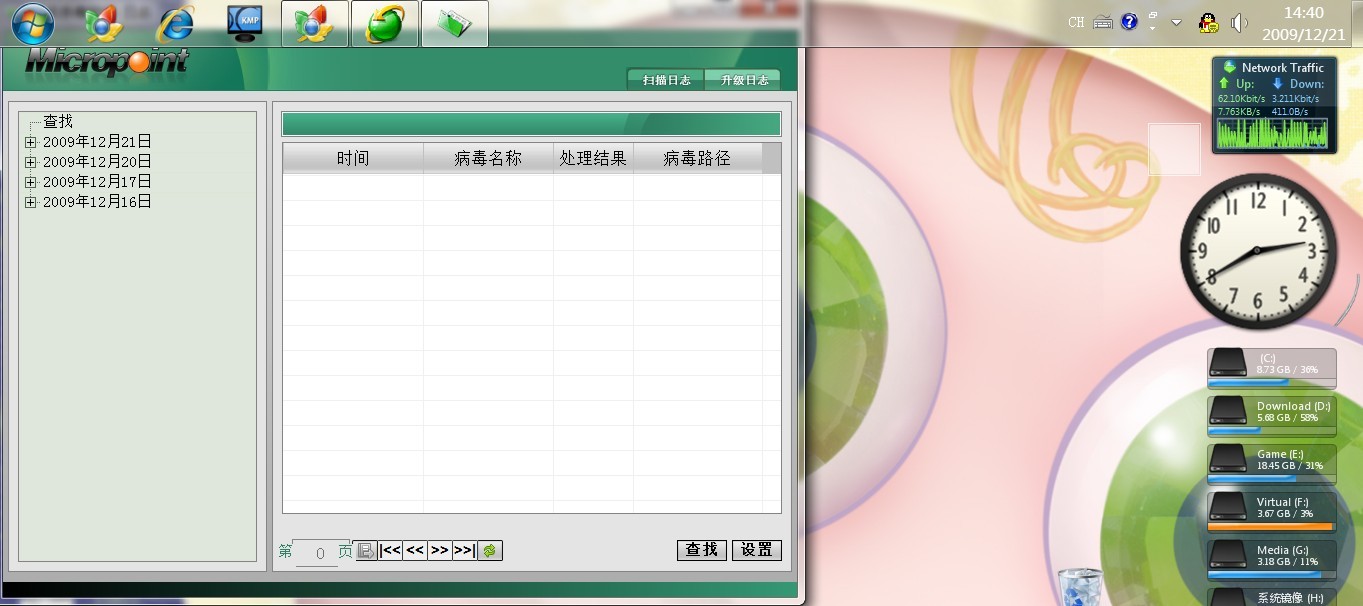Select 2009年12月17日 date label in tree
Screen dimensions: 1363x606
click(97, 182)
